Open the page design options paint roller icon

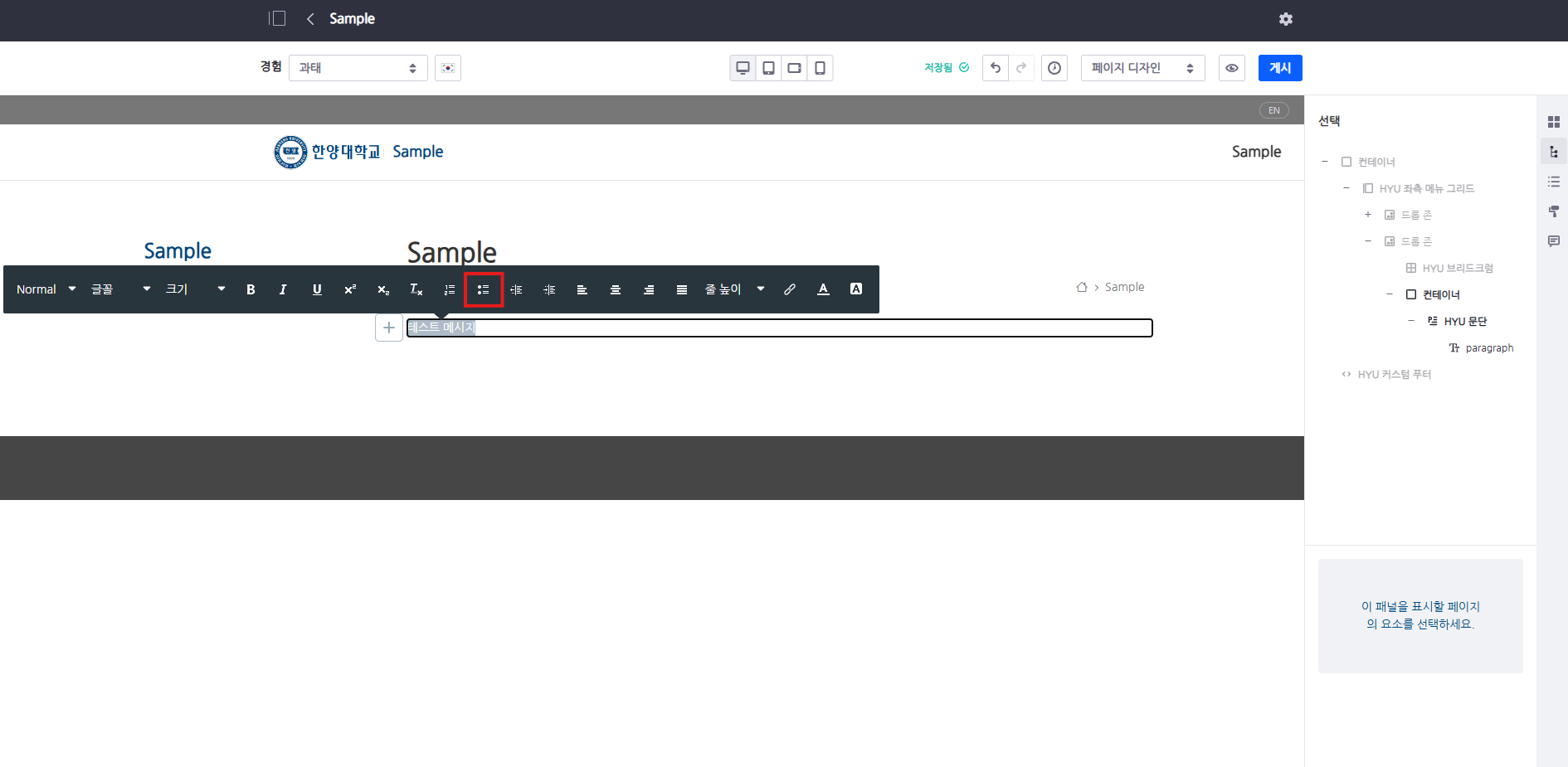(1554, 211)
